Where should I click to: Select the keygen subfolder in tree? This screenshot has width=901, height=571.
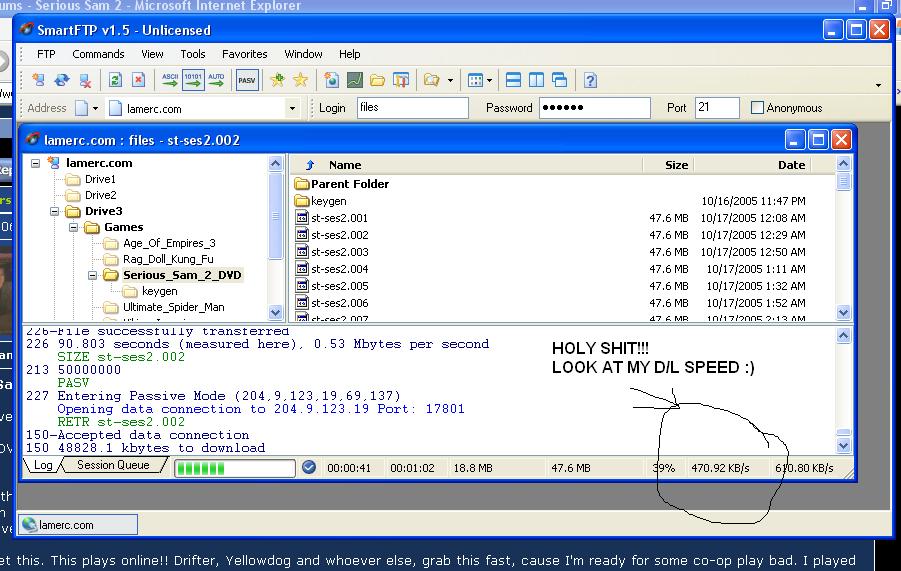click(159, 291)
